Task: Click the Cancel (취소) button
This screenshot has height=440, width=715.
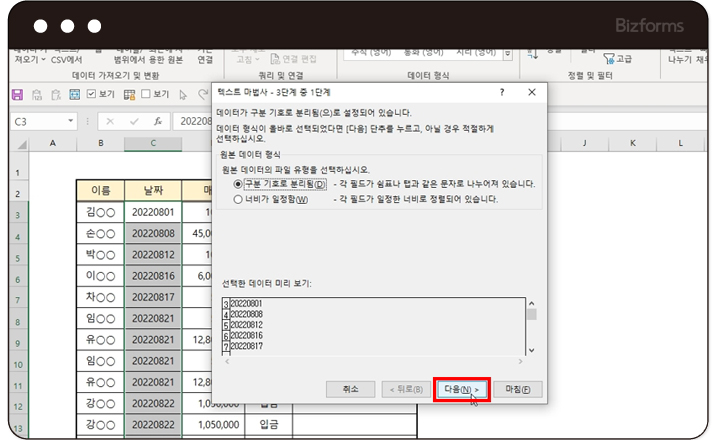Action: pyautogui.click(x=350, y=388)
